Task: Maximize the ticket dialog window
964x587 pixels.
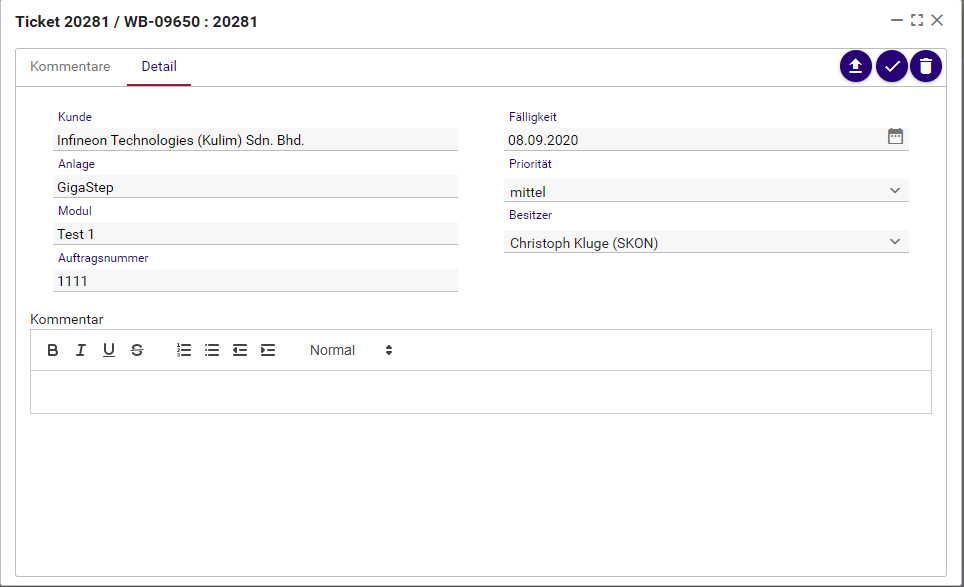Action: point(917,20)
